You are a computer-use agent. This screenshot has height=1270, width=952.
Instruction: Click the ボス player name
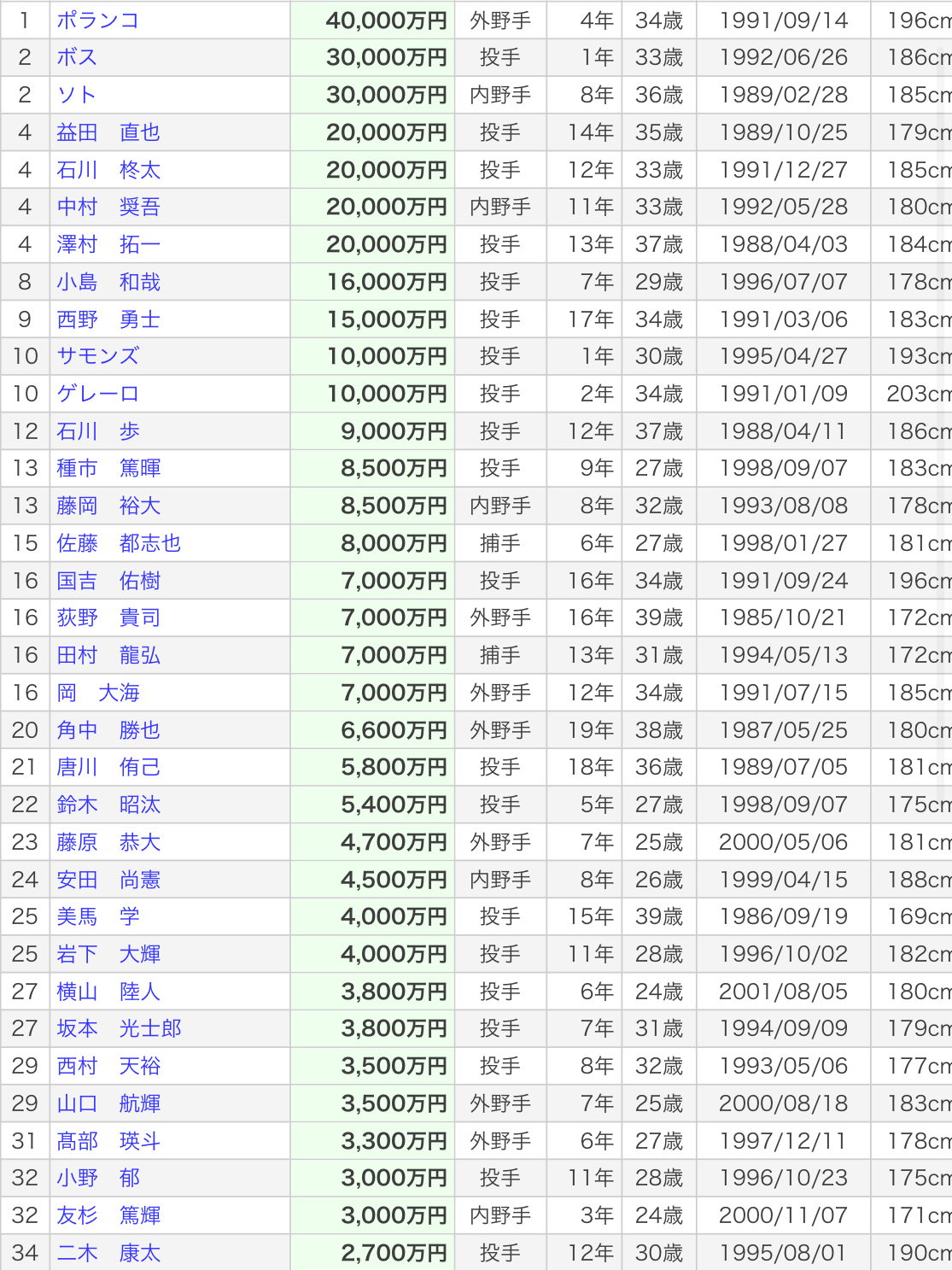point(77,57)
